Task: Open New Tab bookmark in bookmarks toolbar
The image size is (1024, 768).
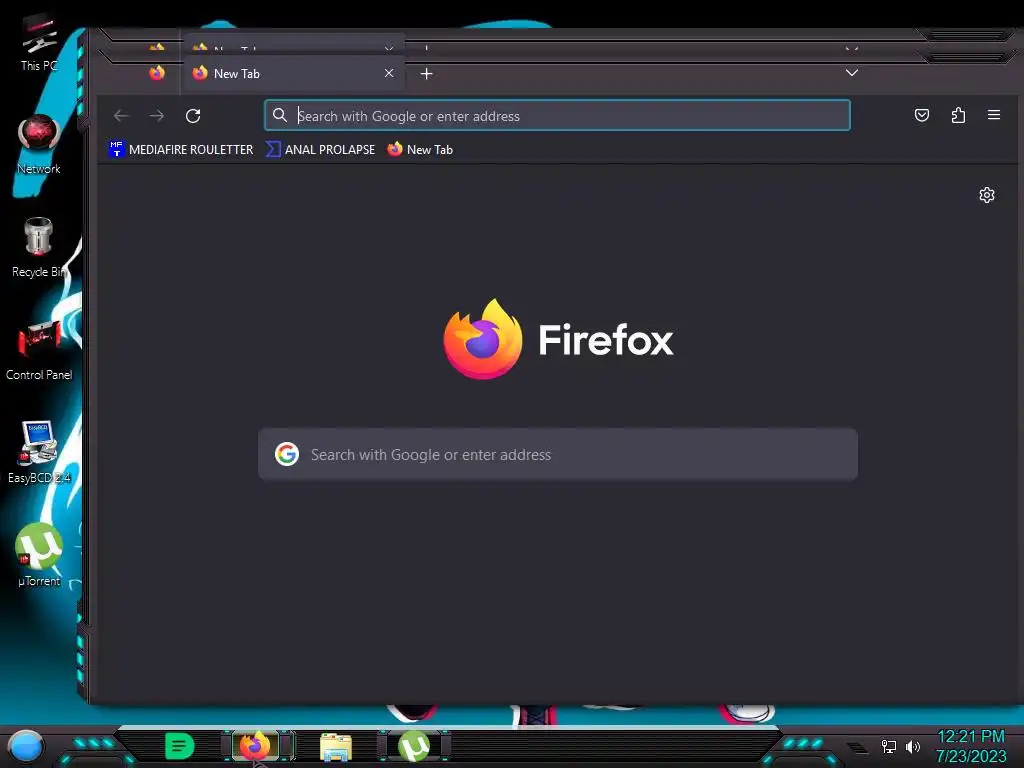Action: click(420, 150)
